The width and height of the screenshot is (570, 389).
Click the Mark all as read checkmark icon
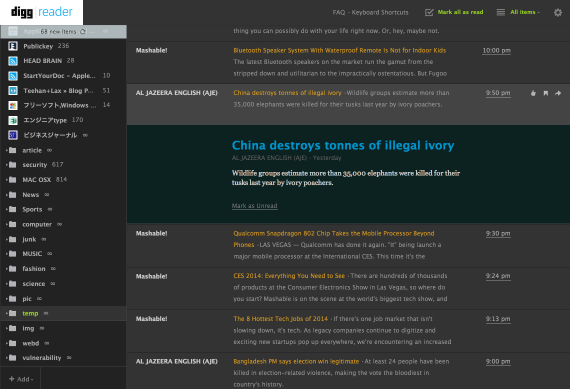pyautogui.click(x=429, y=12)
